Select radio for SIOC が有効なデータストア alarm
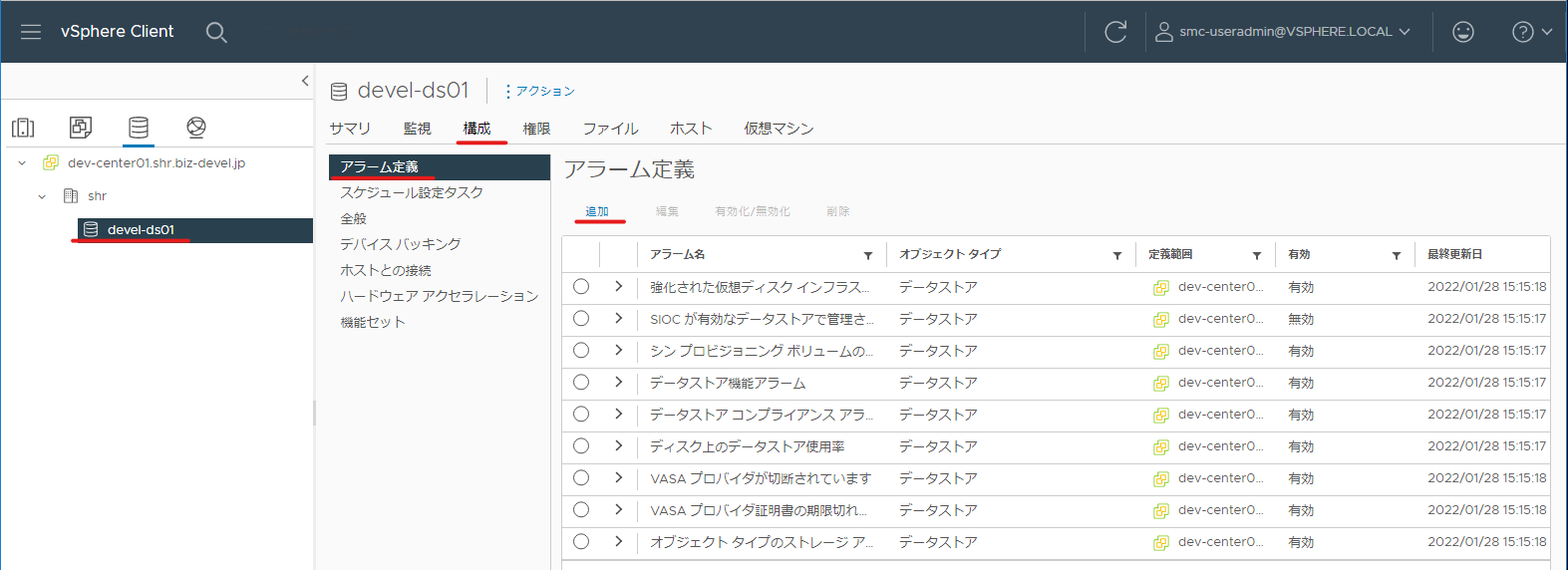The image size is (1568, 570). [581, 319]
